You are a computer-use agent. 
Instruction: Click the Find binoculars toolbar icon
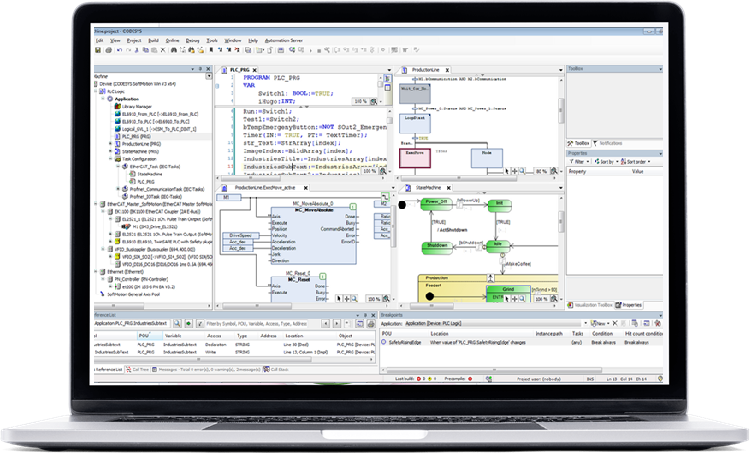pyautogui.click(x=174, y=50)
